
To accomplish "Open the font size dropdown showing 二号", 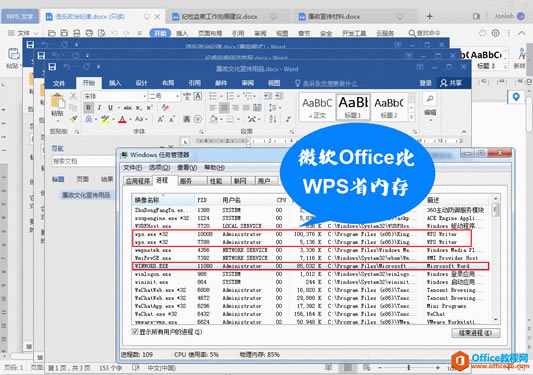I will point(177,97).
